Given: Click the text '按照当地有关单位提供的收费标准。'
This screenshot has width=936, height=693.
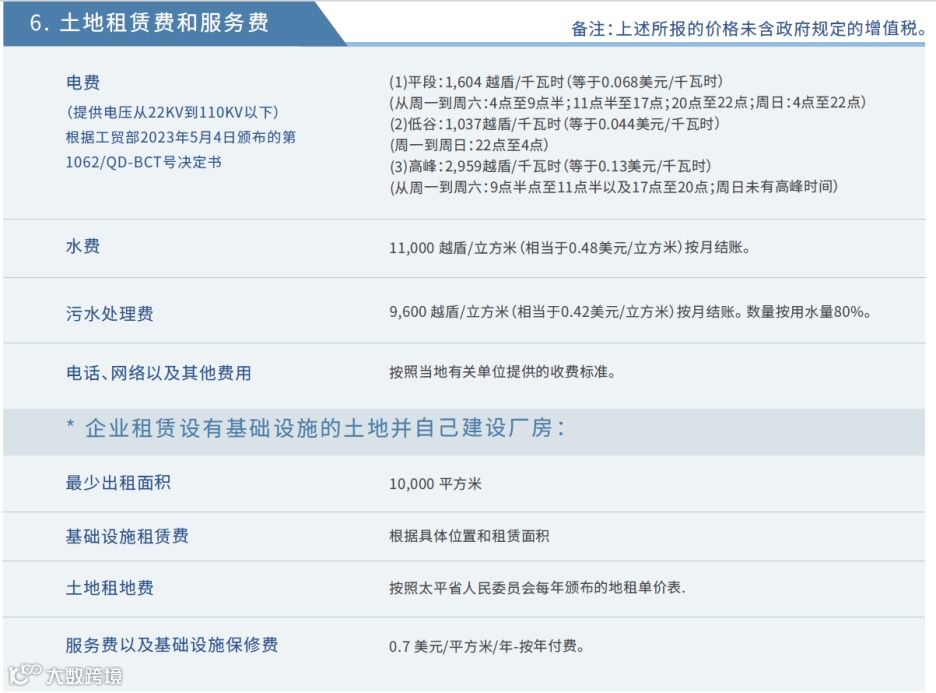Looking at the screenshot, I should tap(503, 372).
